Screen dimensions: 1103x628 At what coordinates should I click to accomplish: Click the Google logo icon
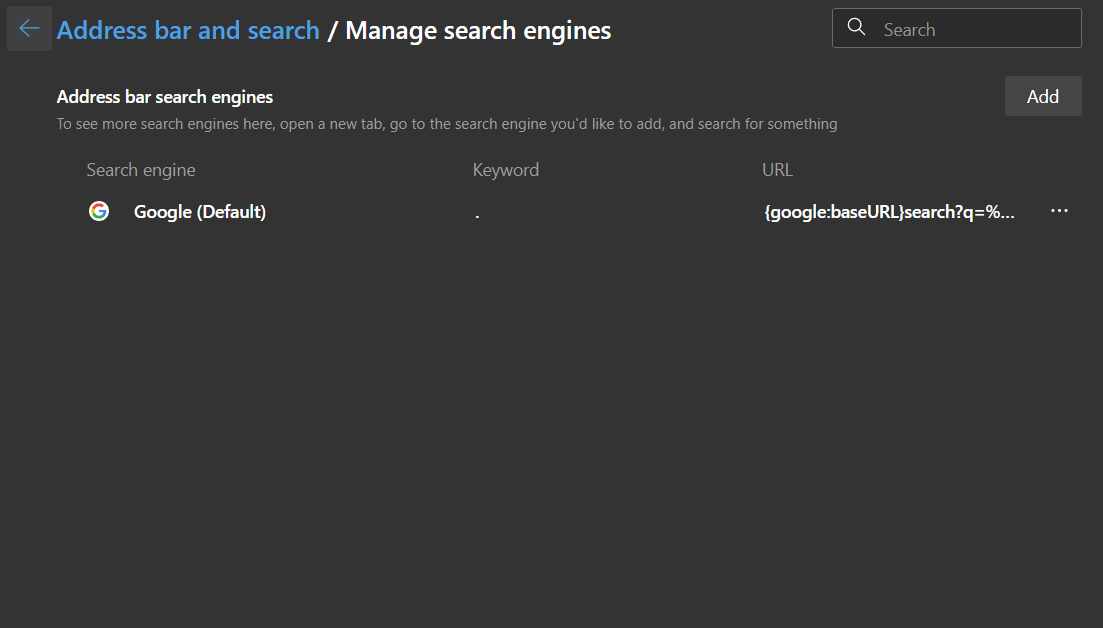pyautogui.click(x=98, y=211)
